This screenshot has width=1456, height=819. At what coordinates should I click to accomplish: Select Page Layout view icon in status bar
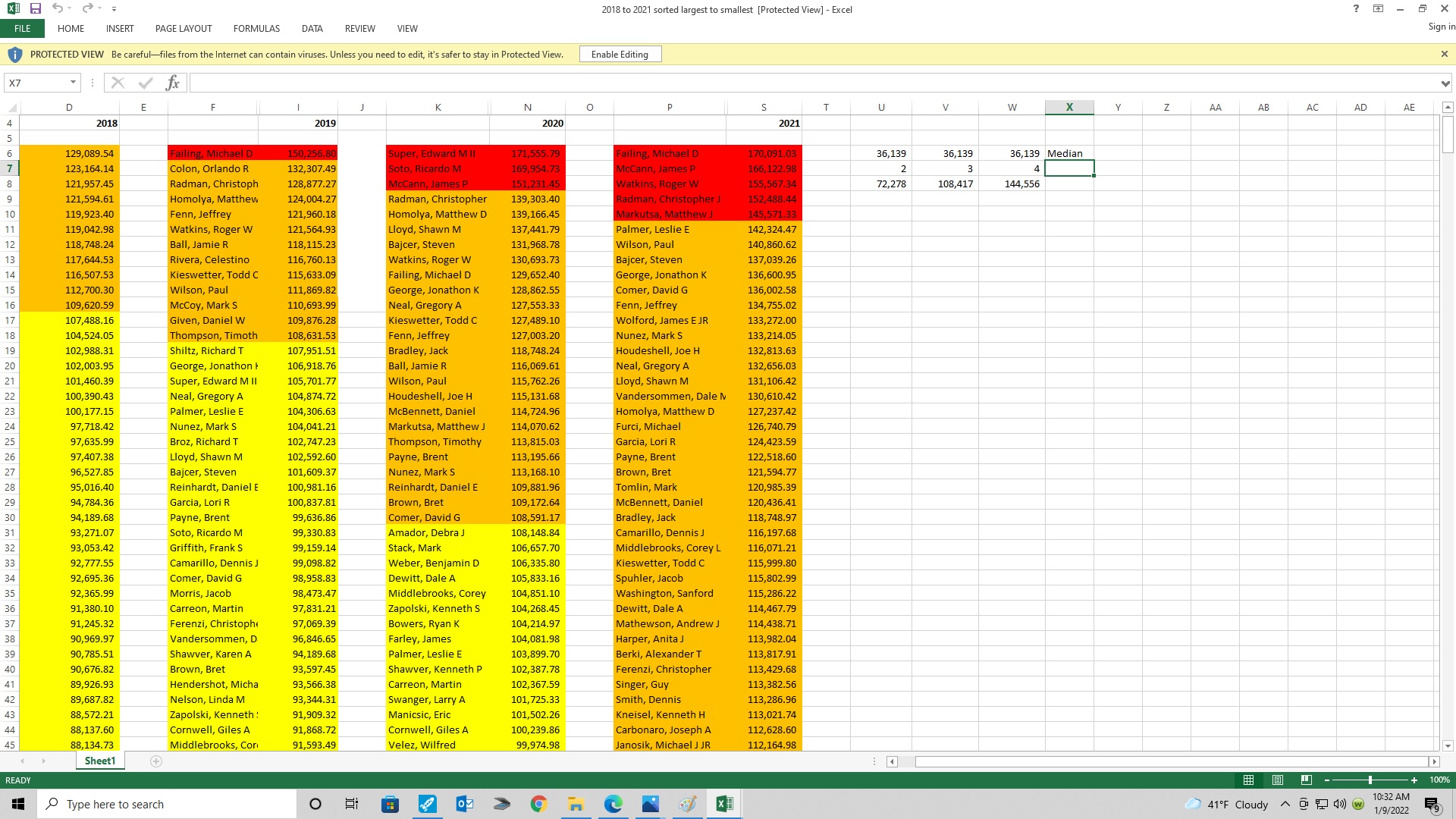point(1278,780)
